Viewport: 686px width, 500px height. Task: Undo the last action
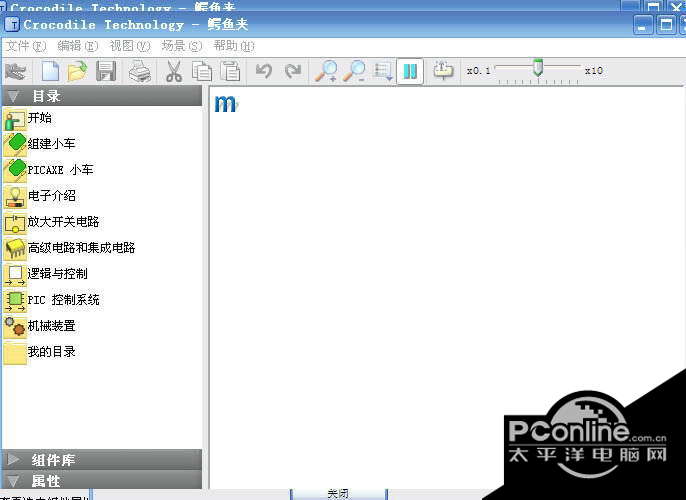point(264,70)
